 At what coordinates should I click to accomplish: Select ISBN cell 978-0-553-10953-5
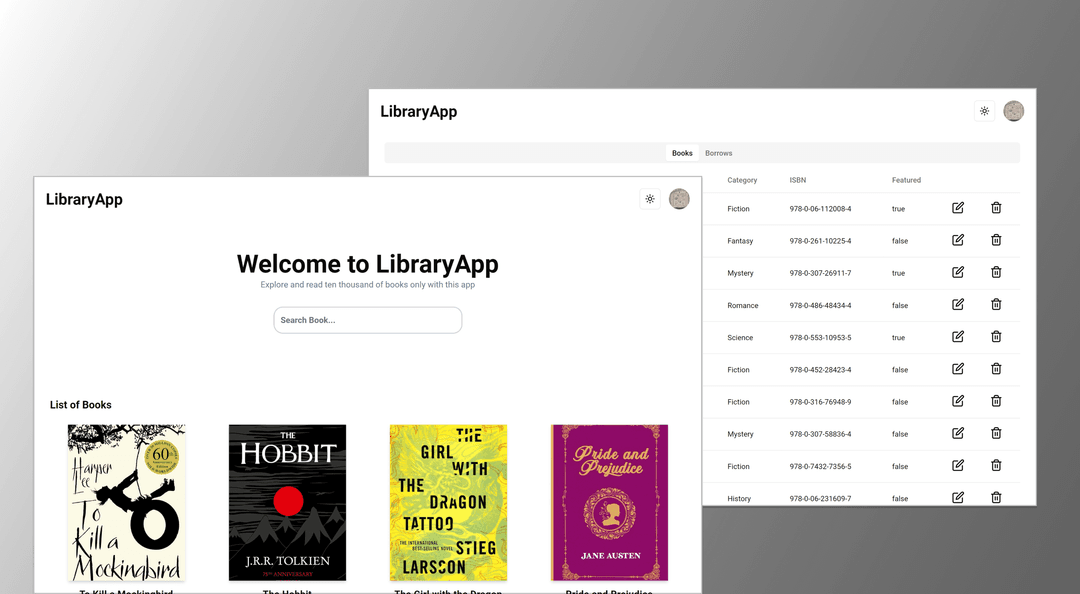coord(820,338)
